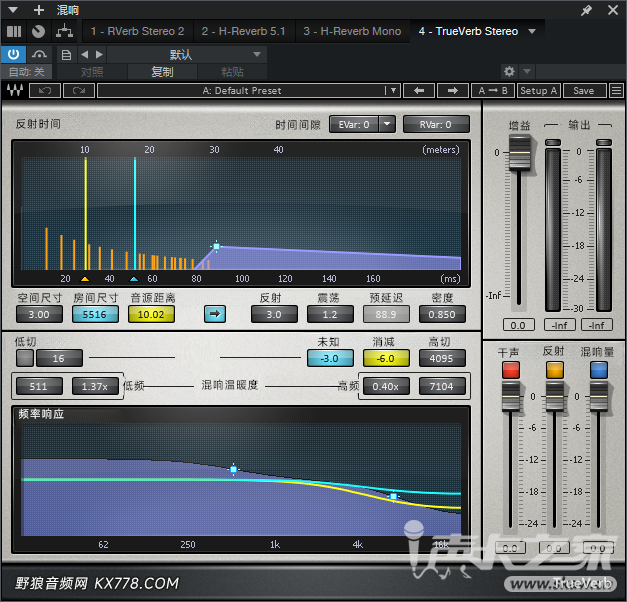Click the redo arrow in the Waves bar
Viewport: 627px width, 602px height.
pyautogui.click(x=79, y=90)
